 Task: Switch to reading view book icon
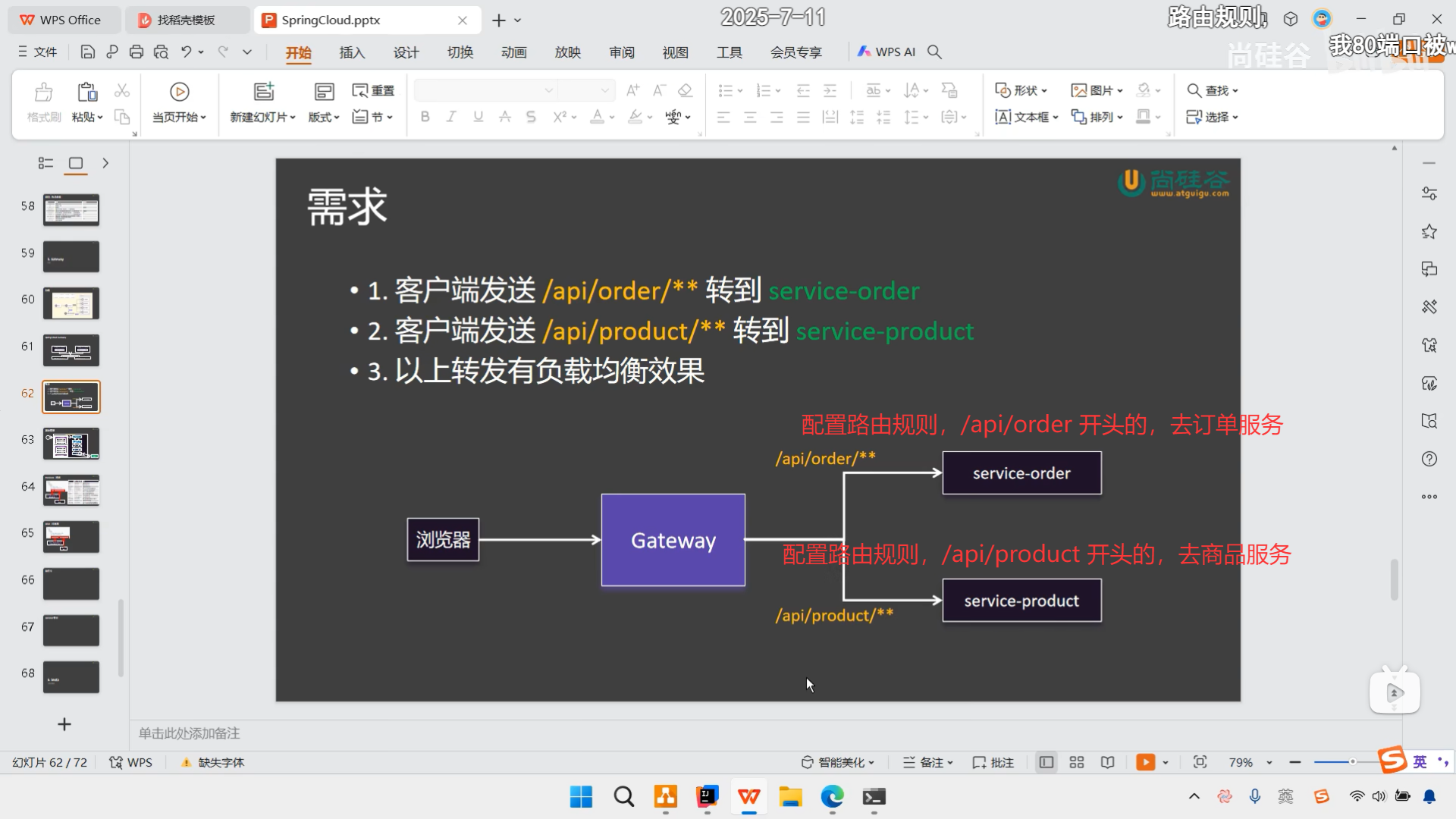(1107, 762)
